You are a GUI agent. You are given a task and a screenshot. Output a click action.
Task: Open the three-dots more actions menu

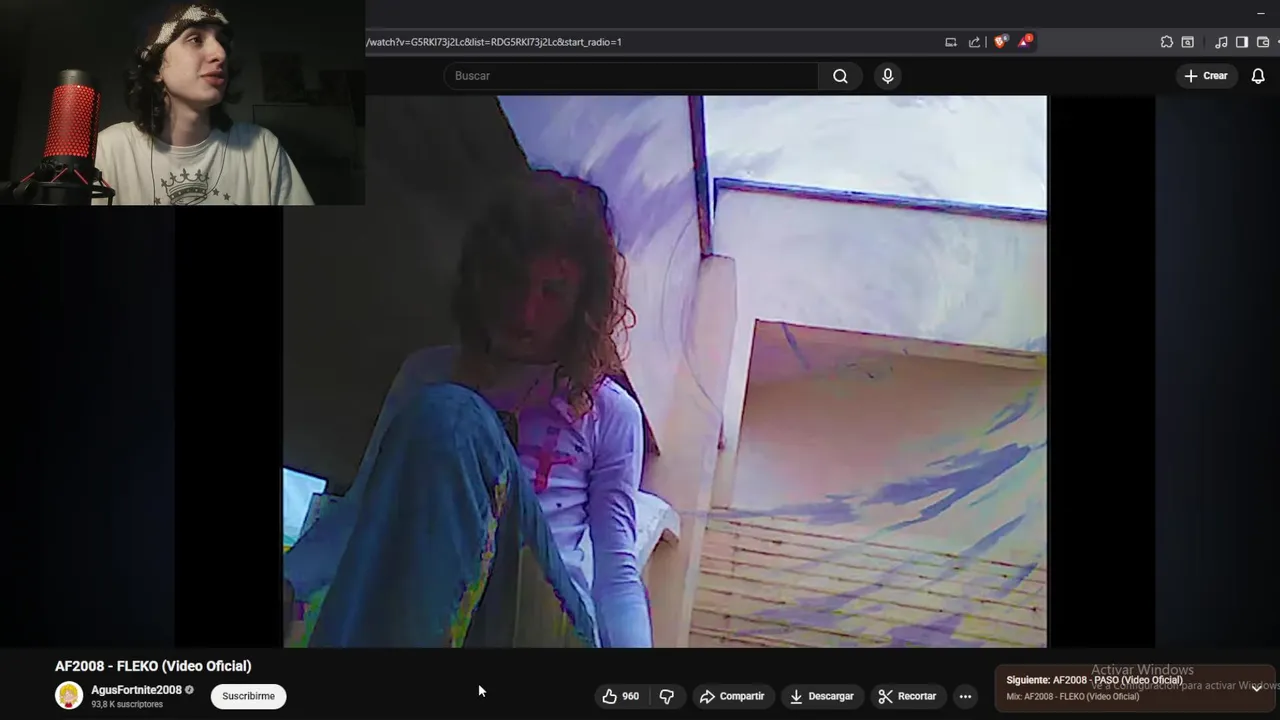(965, 696)
